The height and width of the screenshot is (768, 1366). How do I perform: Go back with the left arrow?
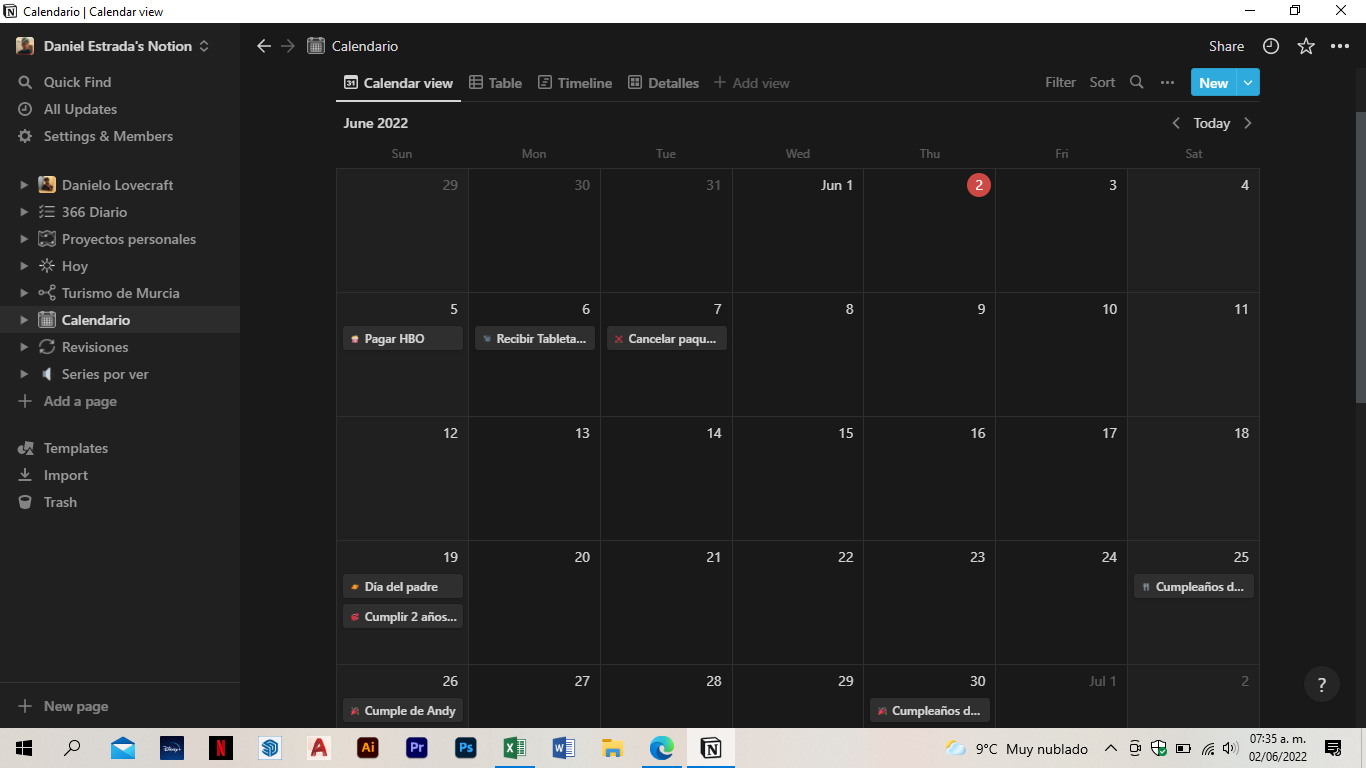coord(264,46)
